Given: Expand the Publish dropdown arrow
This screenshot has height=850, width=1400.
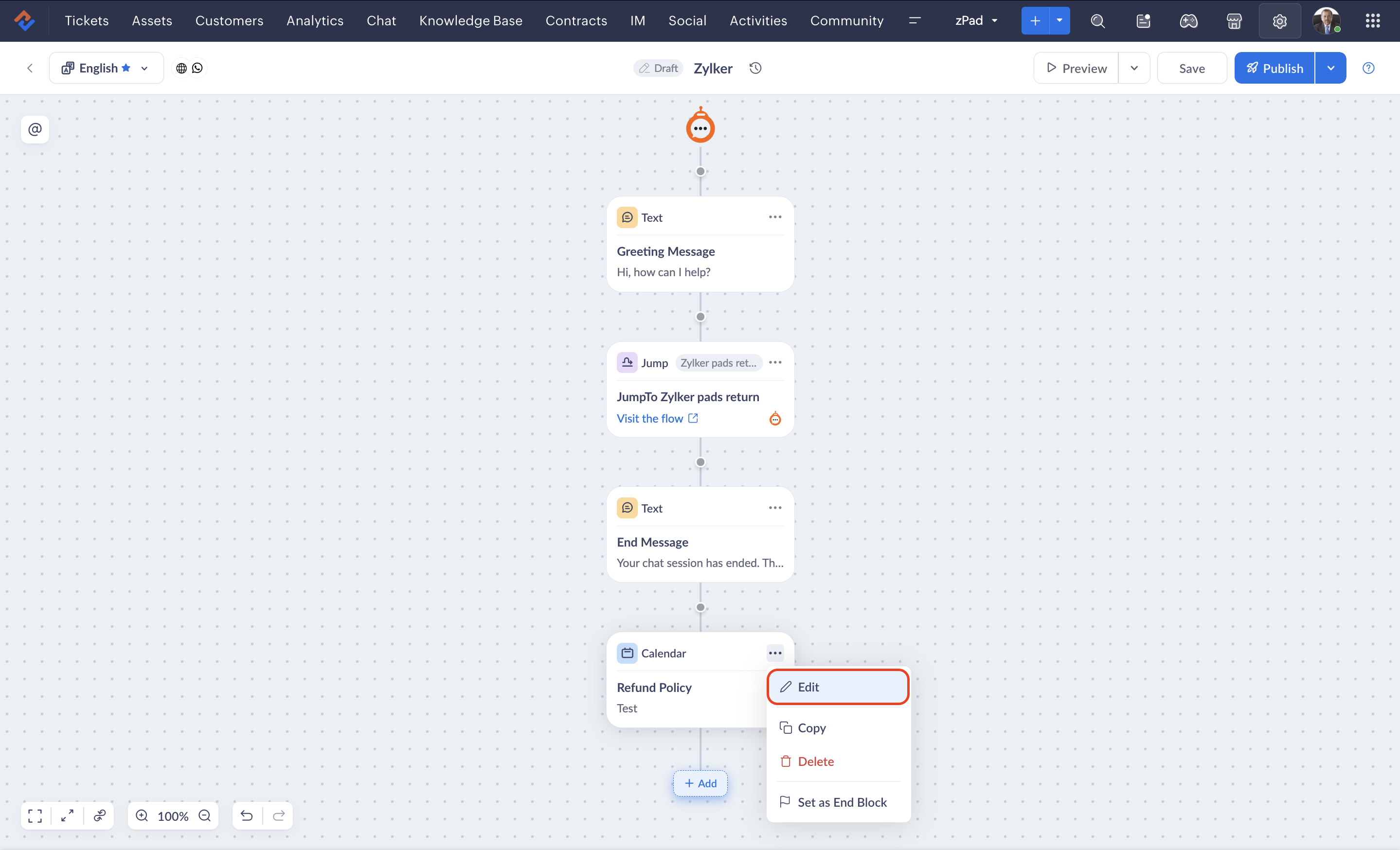Looking at the screenshot, I should [x=1331, y=68].
